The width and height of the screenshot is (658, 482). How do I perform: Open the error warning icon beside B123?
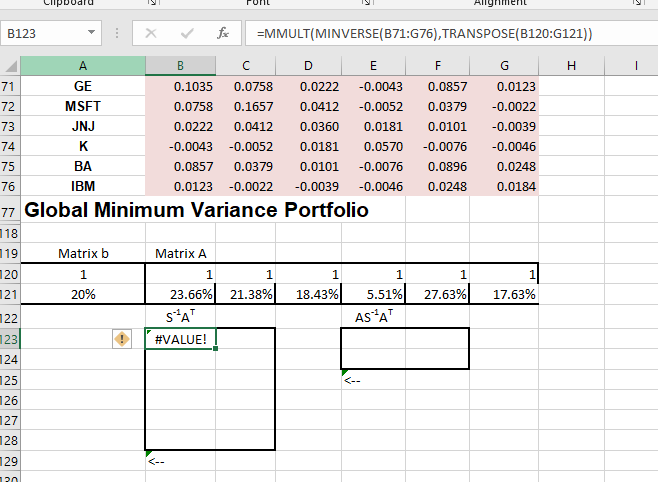[122, 339]
